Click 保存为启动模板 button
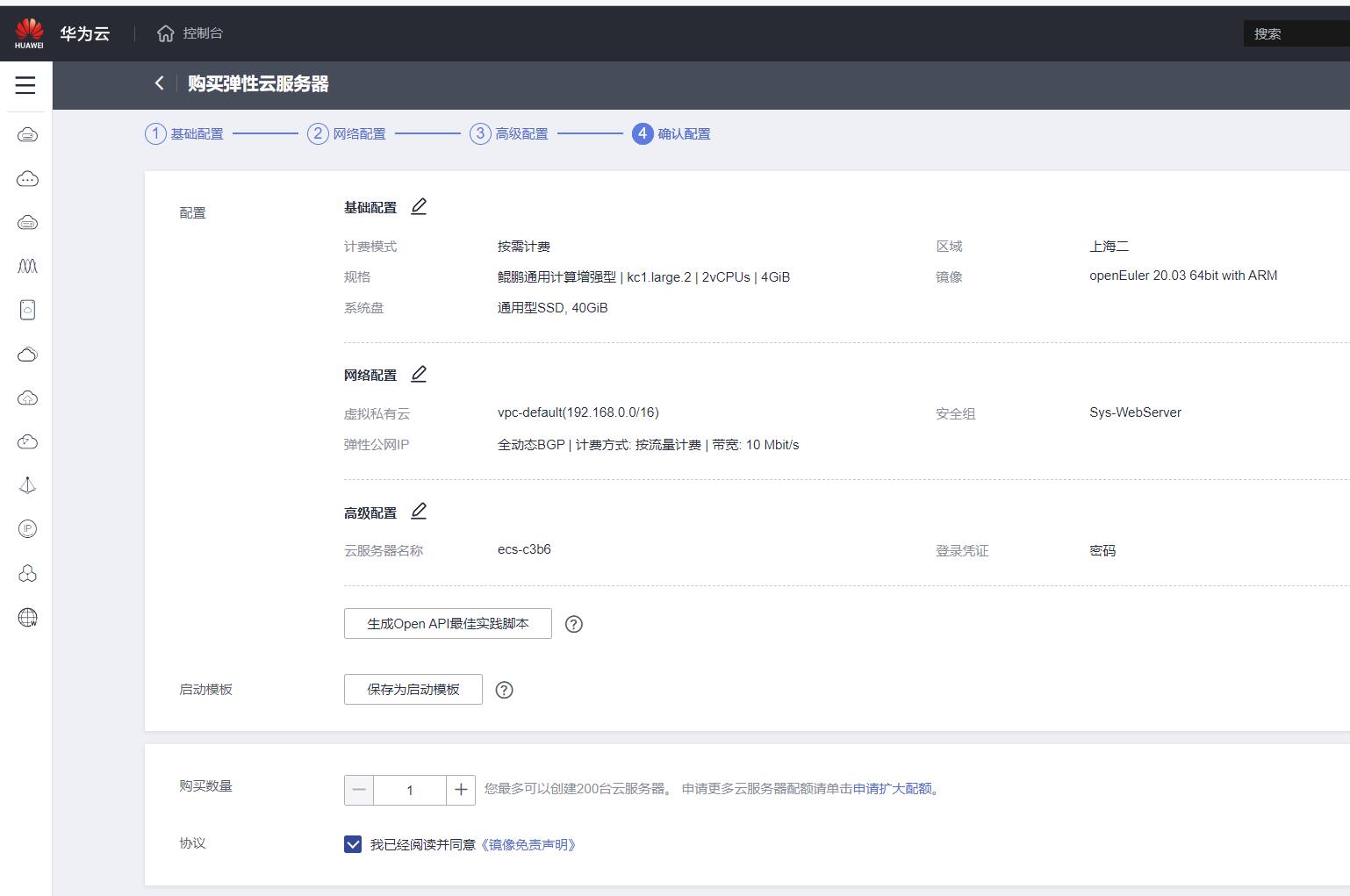Screen dimensions: 1350x896 point(413,690)
